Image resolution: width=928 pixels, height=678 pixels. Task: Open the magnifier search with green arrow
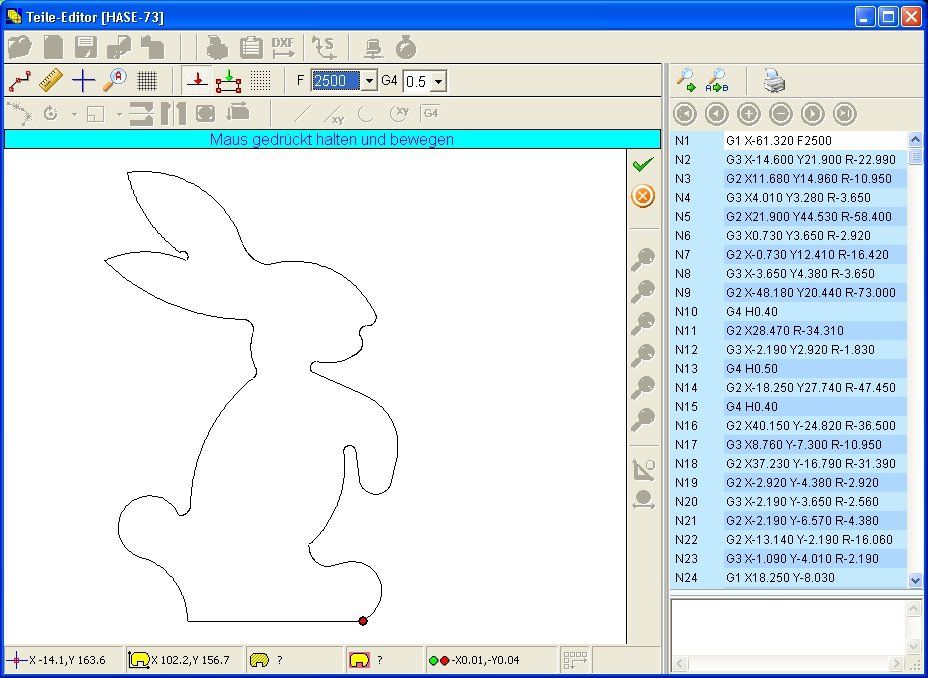687,80
